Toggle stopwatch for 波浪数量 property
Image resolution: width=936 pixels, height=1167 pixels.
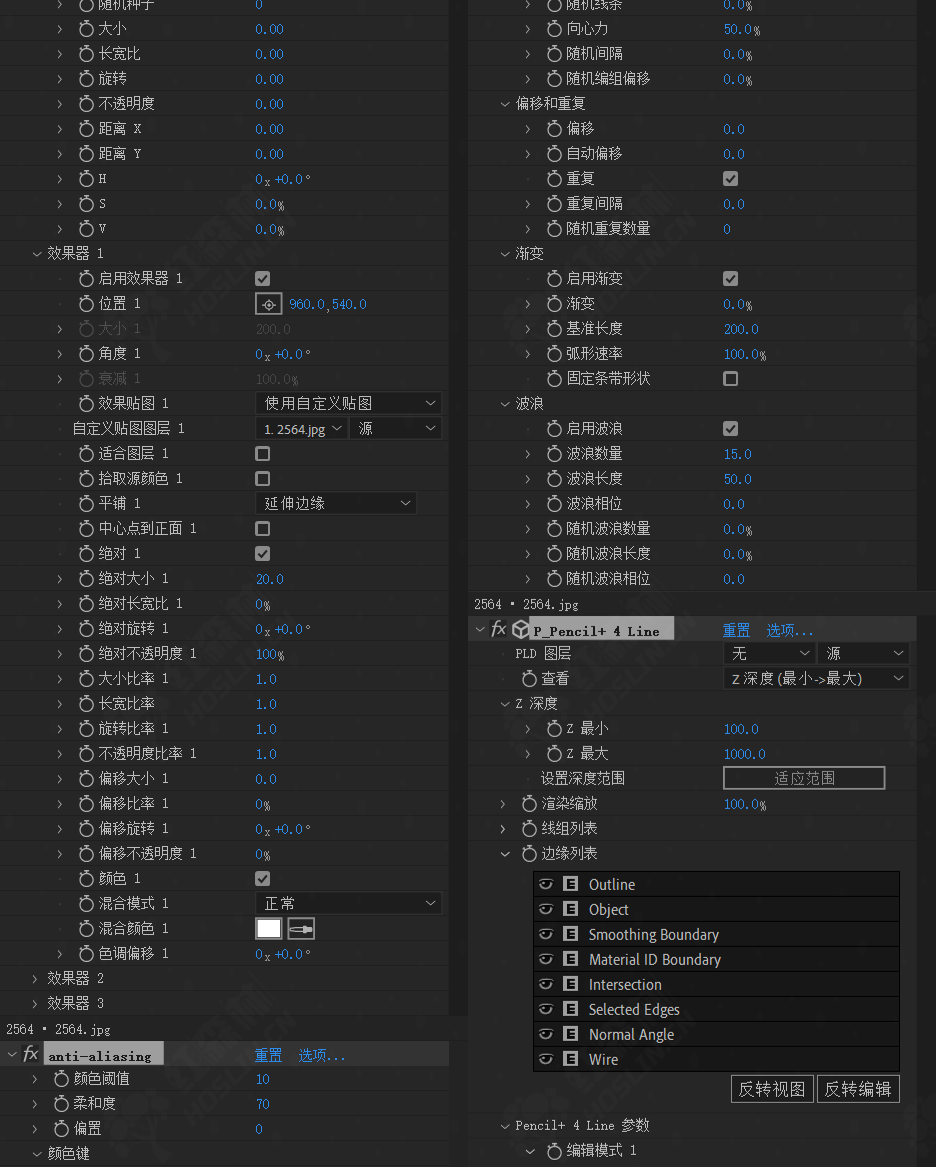[554, 454]
